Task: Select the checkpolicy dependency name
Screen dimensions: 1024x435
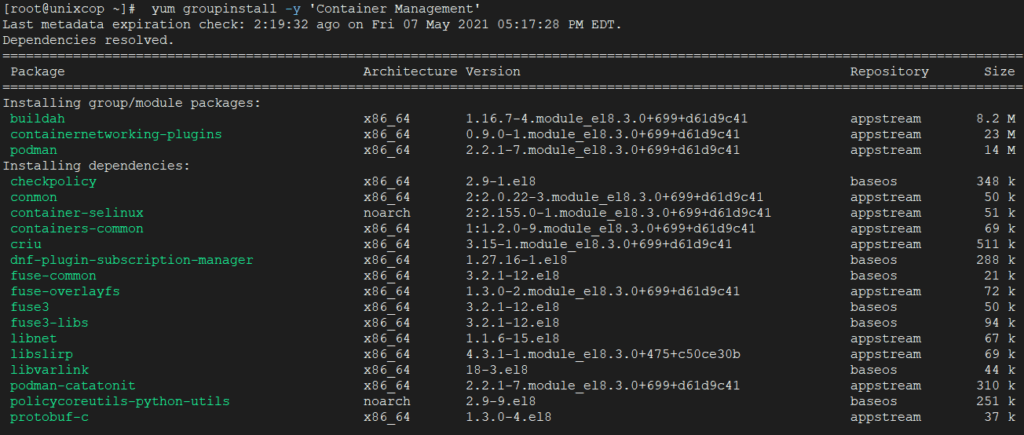Action: click(x=54, y=182)
